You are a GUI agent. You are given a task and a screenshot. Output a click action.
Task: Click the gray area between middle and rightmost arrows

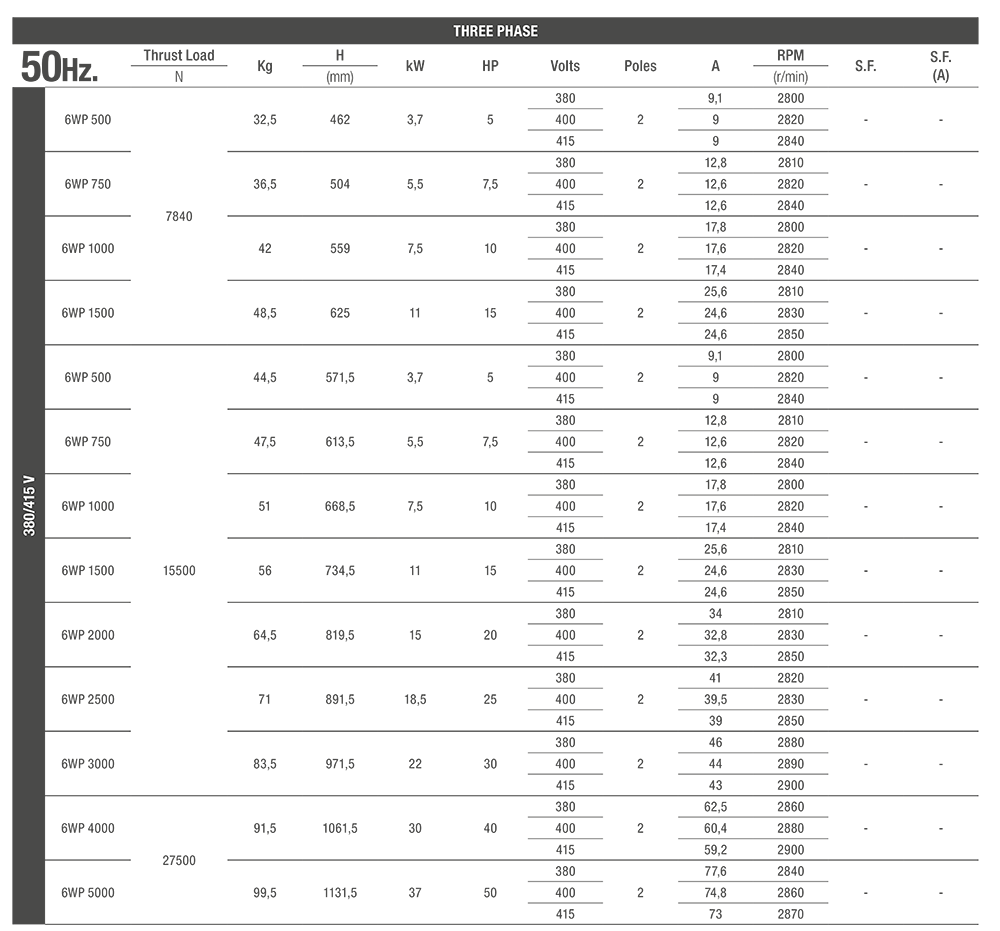point(563,66)
